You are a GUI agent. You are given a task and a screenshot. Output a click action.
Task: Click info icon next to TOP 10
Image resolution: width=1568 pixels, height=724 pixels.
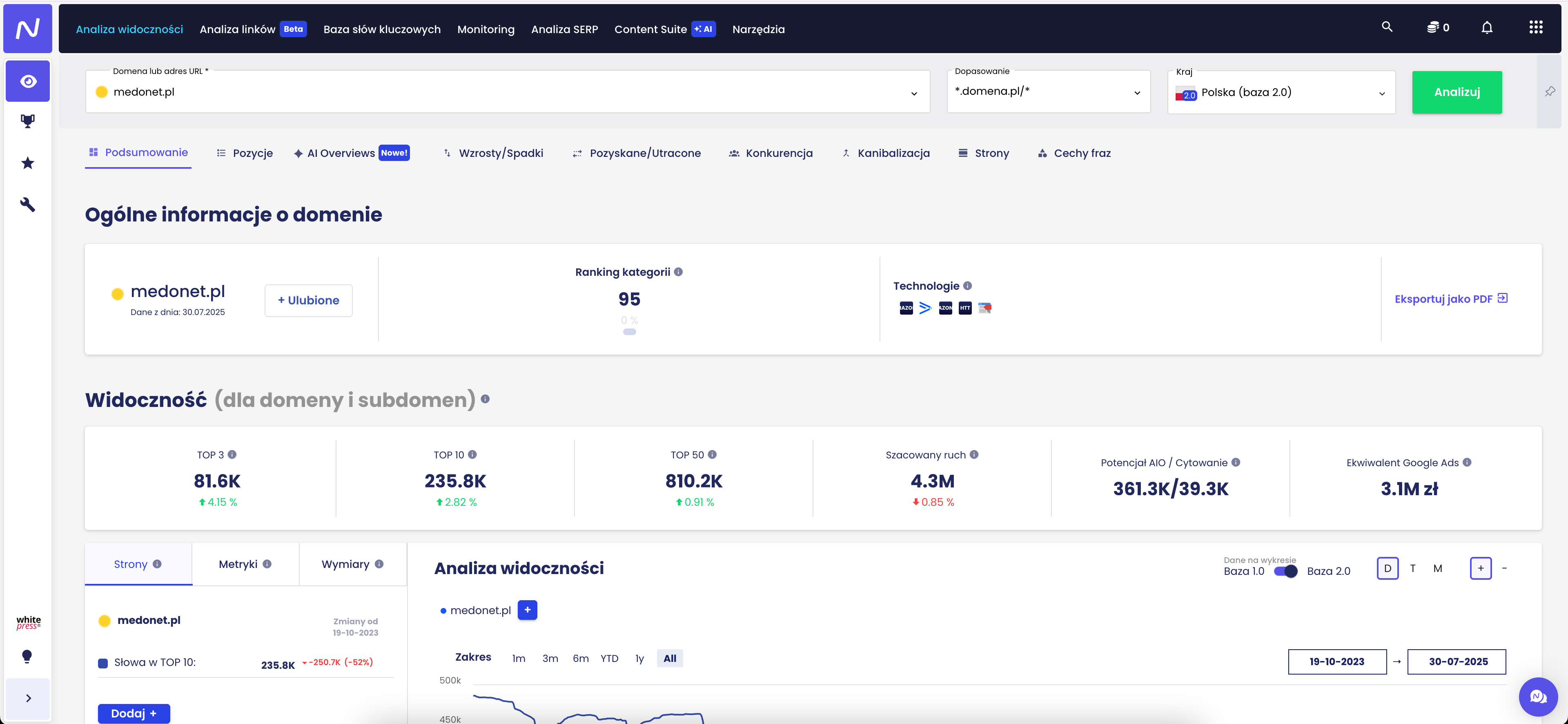pos(472,454)
